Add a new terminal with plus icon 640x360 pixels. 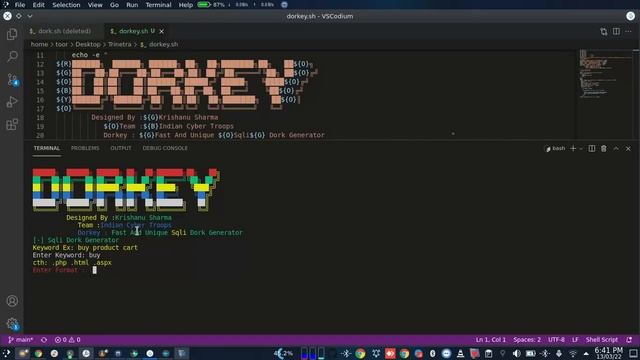tap(573, 149)
